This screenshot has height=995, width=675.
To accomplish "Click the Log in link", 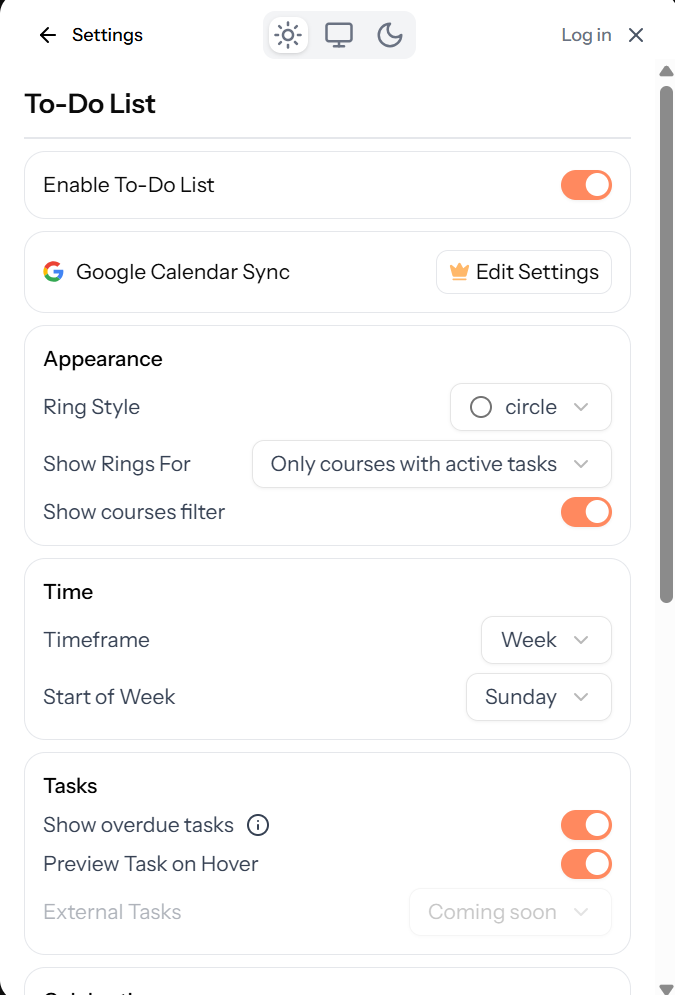I will coord(586,35).
